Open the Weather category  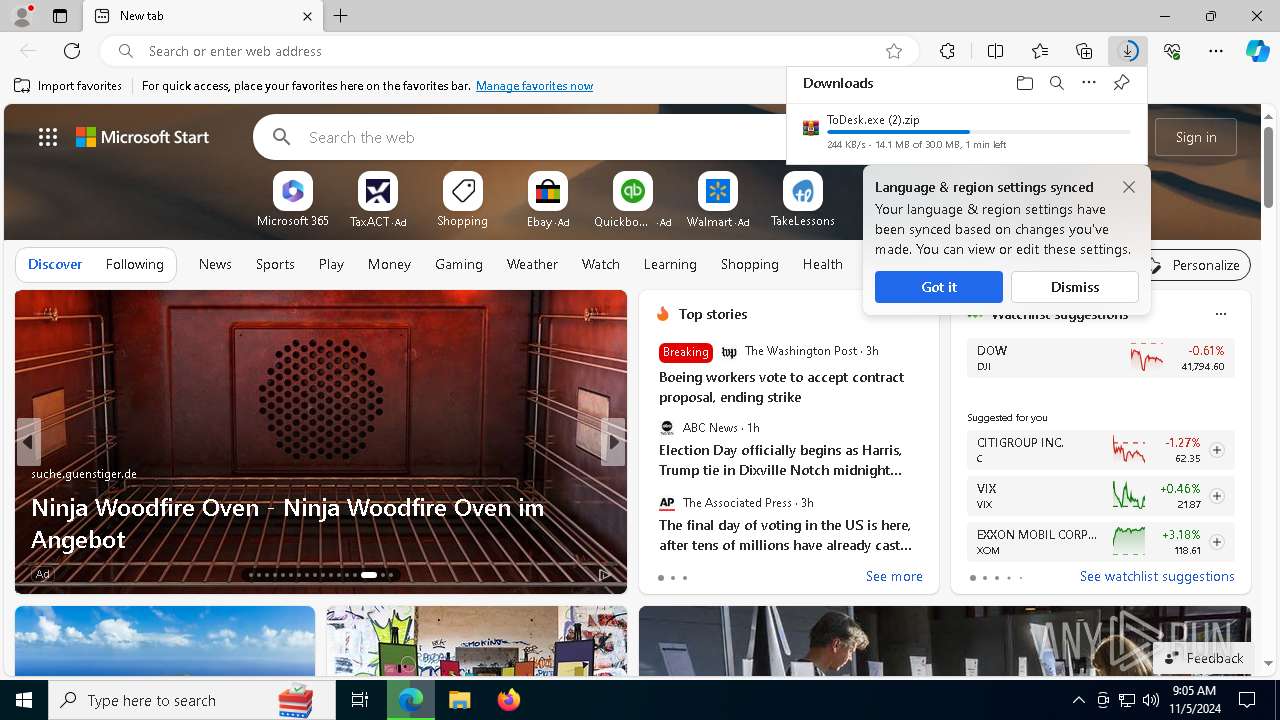coord(532,264)
